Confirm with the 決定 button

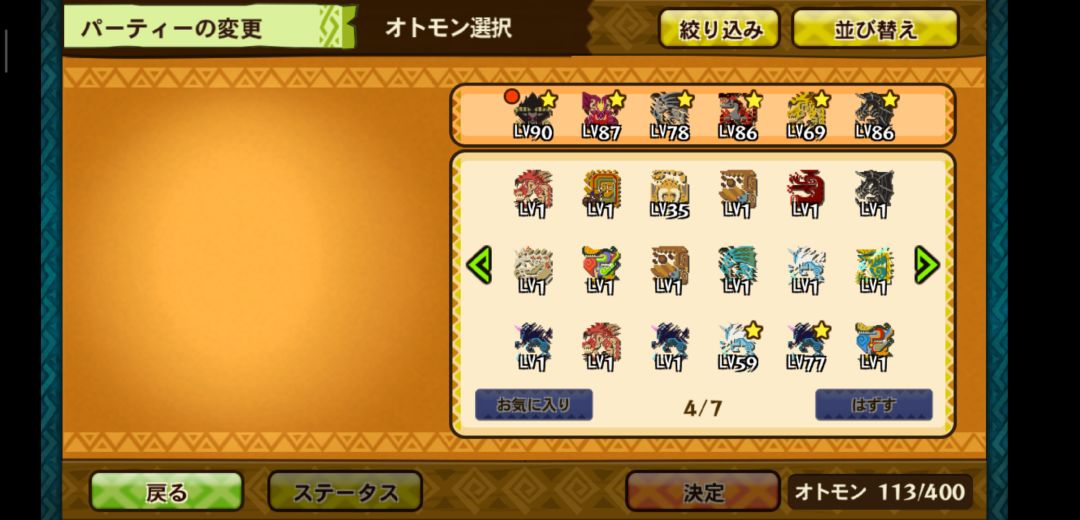pos(703,492)
